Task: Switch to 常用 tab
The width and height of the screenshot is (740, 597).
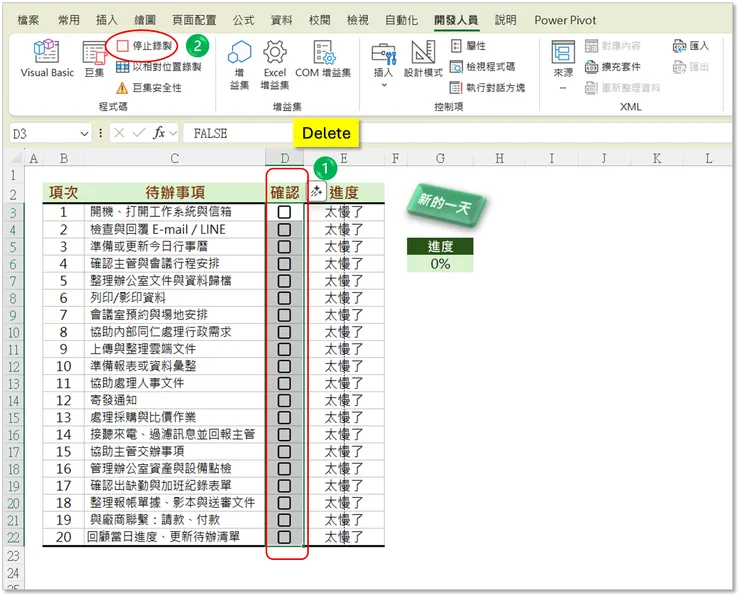Action: (69, 20)
